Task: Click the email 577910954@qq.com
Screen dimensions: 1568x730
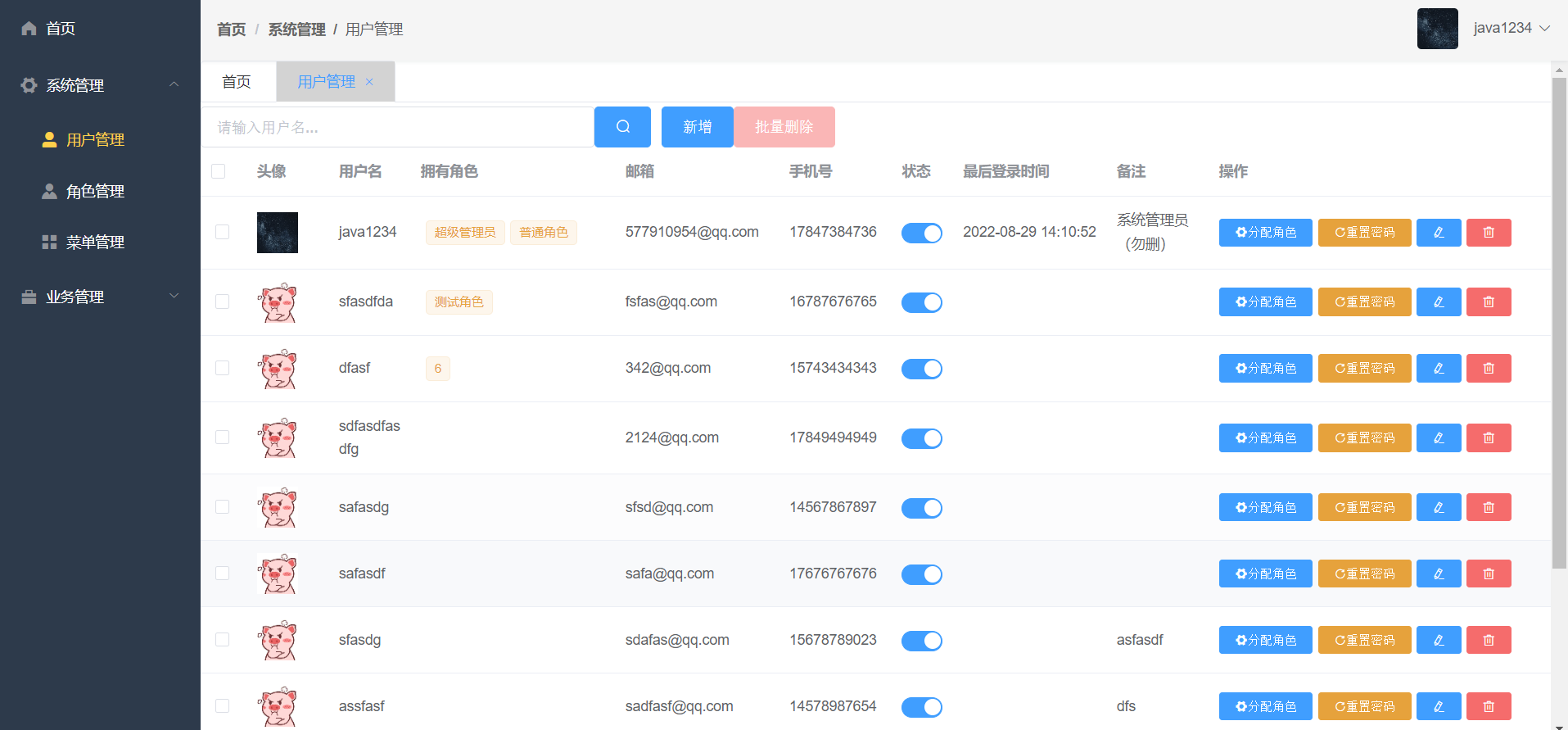Action: 692,232
